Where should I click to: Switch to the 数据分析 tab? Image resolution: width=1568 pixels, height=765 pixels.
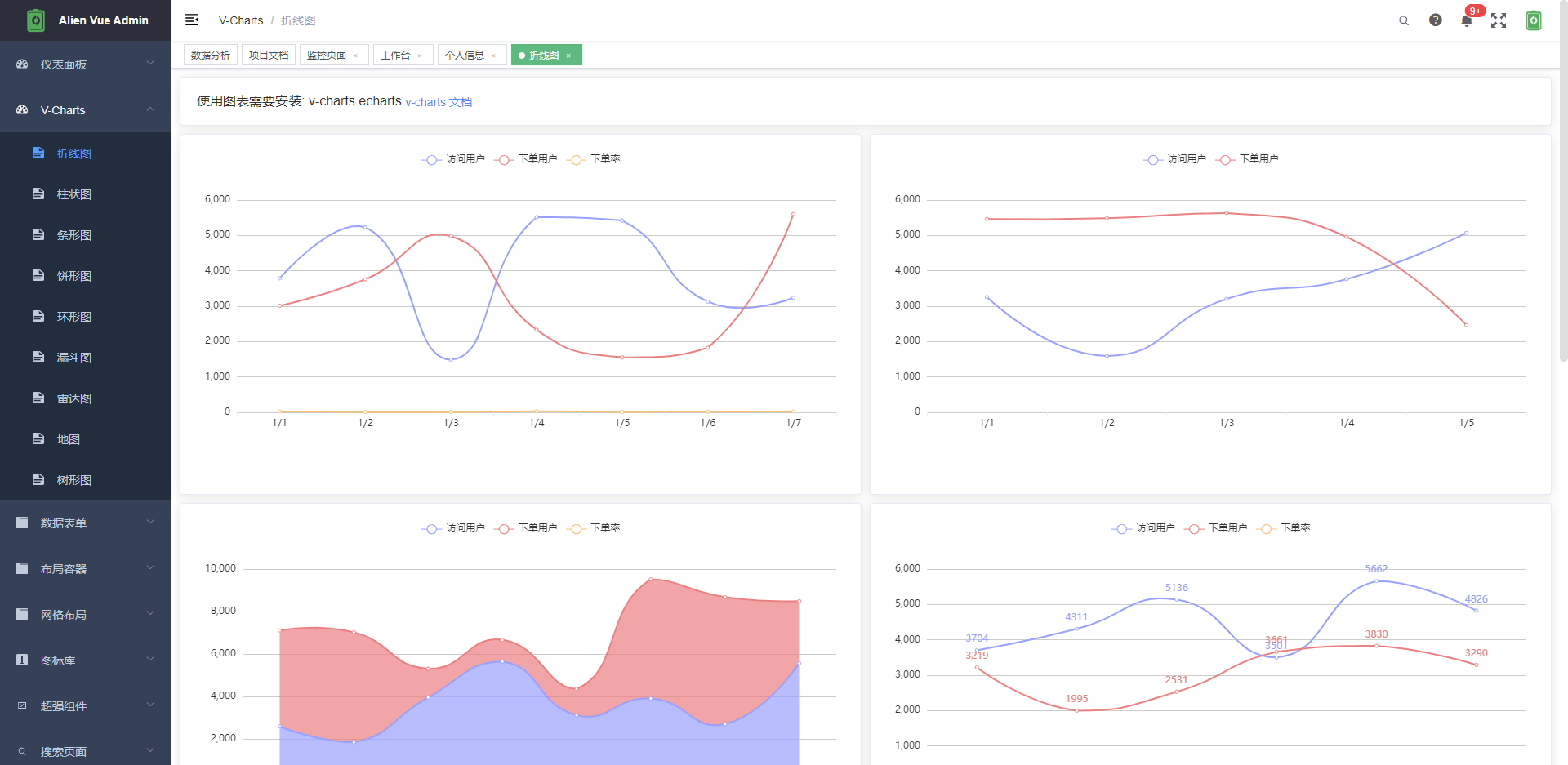211,55
